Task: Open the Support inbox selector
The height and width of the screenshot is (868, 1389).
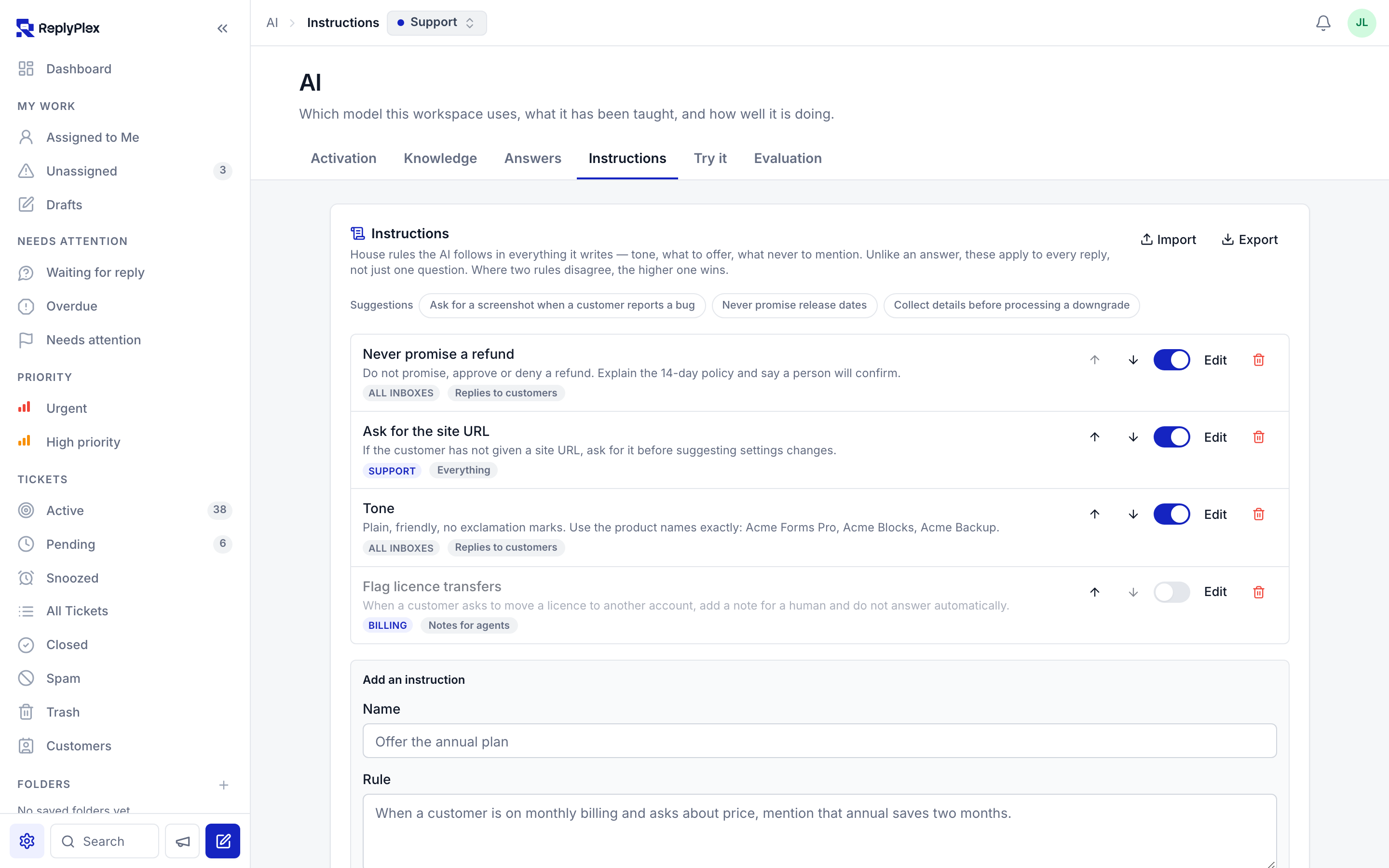Action: (437, 23)
